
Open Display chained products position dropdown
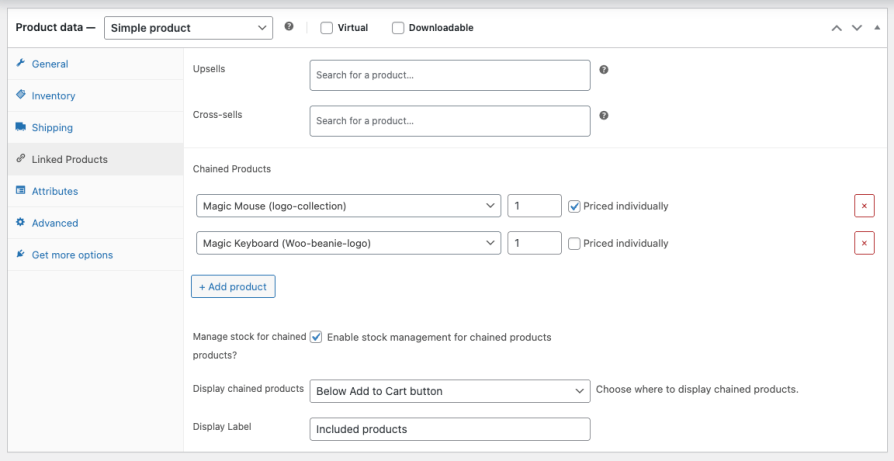coord(450,391)
